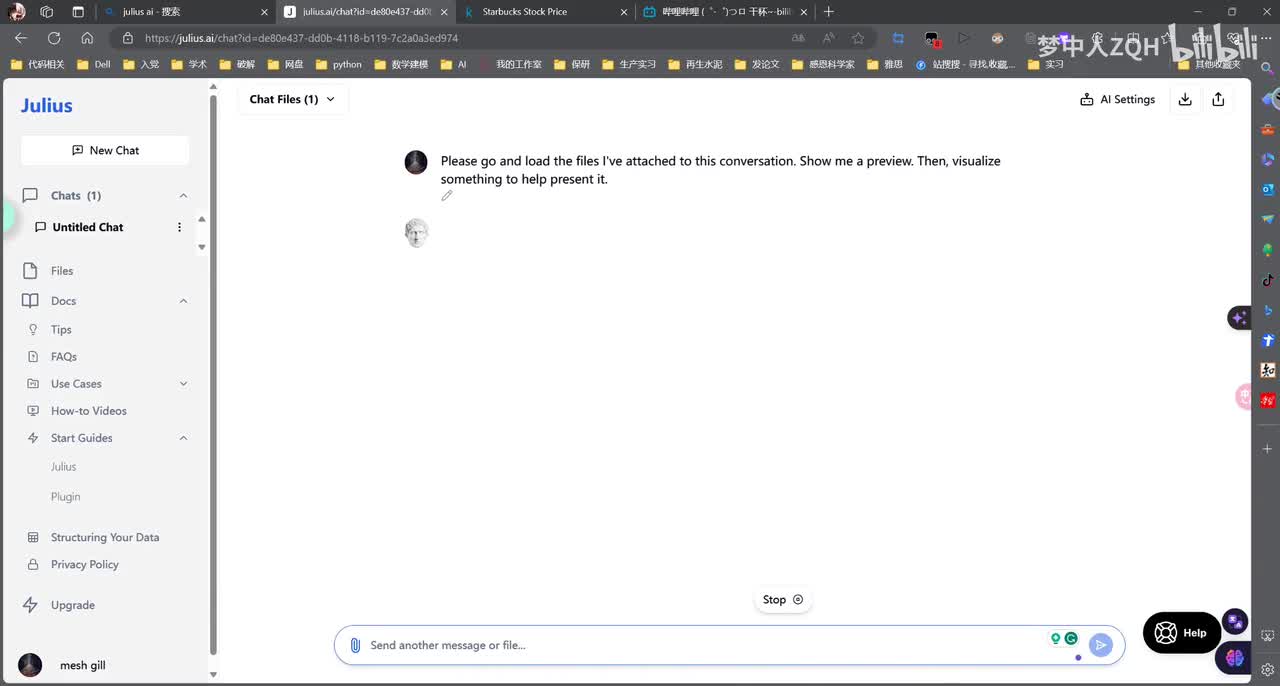Open the three-dot menu for Untitled Chat

(180, 227)
